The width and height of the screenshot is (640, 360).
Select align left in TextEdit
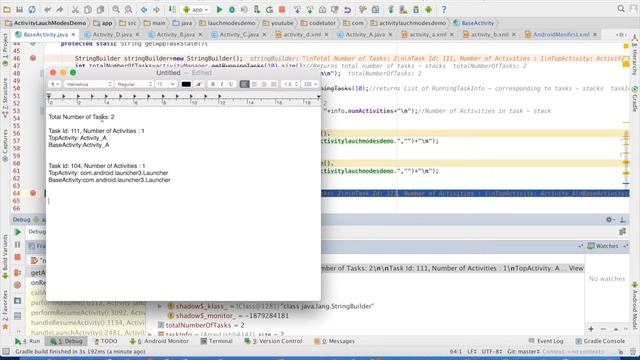[244, 84]
